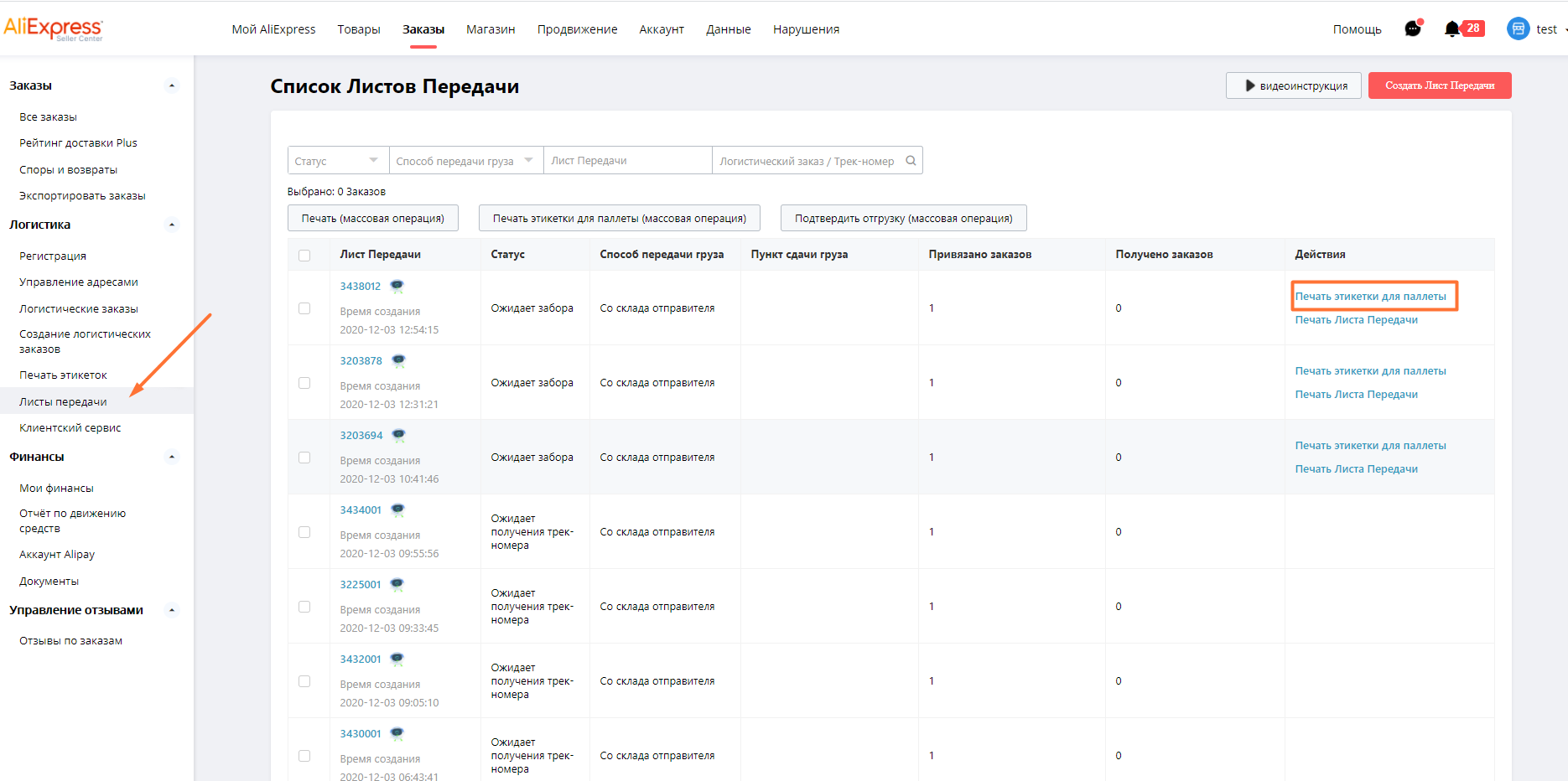
Task: Open the Заказы top menu
Action: pyautogui.click(x=423, y=29)
